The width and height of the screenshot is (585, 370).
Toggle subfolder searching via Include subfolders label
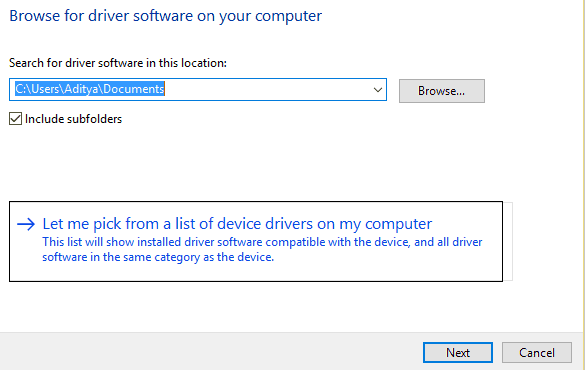point(73,119)
